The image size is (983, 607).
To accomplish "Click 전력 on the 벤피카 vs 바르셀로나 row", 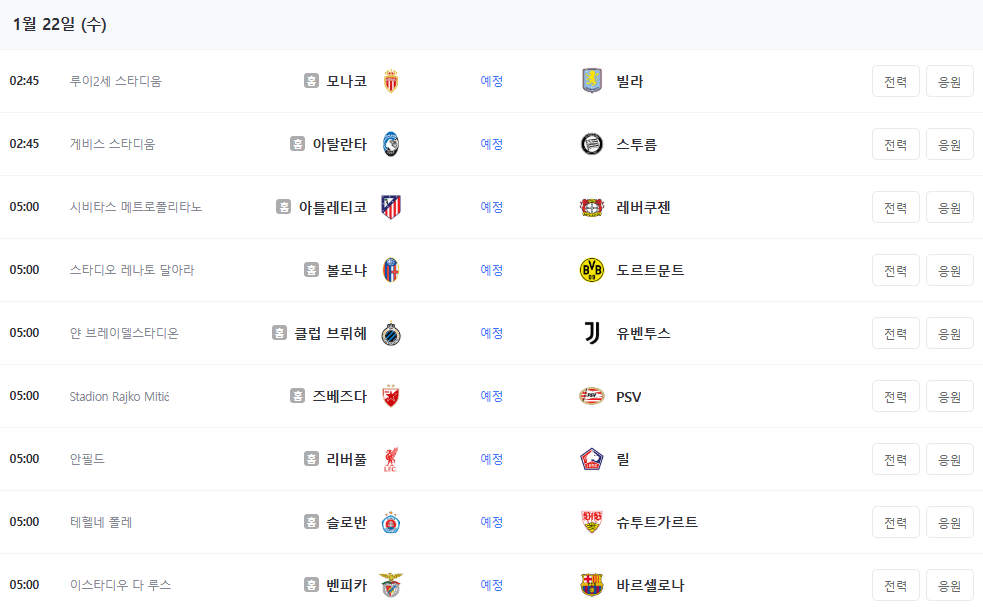I will tap(894, 585).
